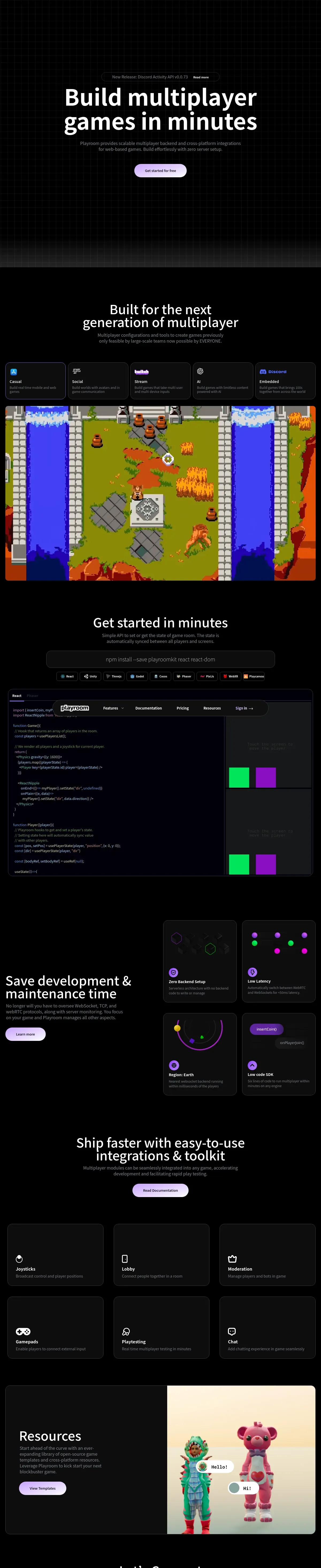
Task: Click the Learn more button
Action: click(26, 1034)
